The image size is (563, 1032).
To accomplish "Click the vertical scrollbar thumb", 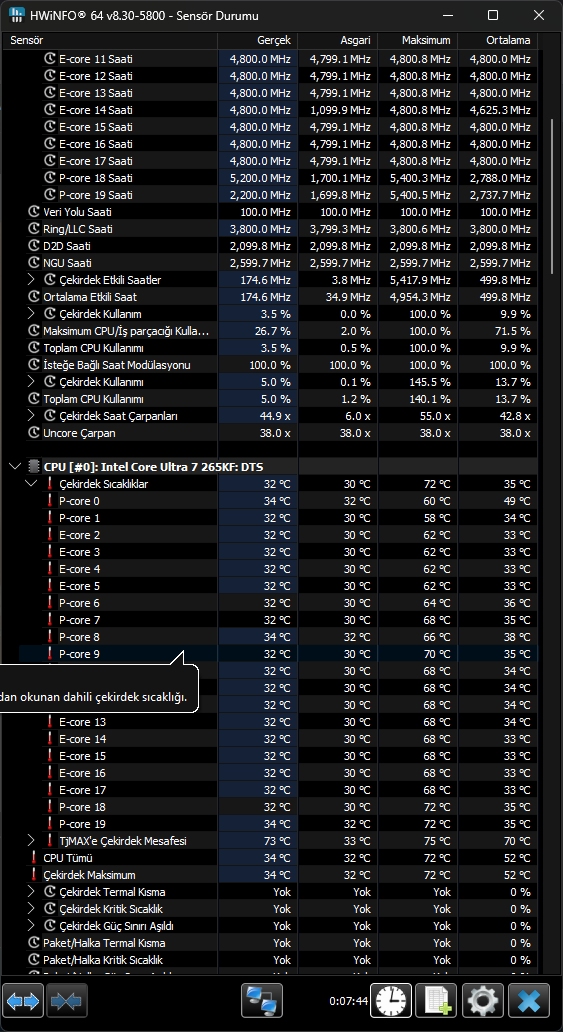I will 550,197.
